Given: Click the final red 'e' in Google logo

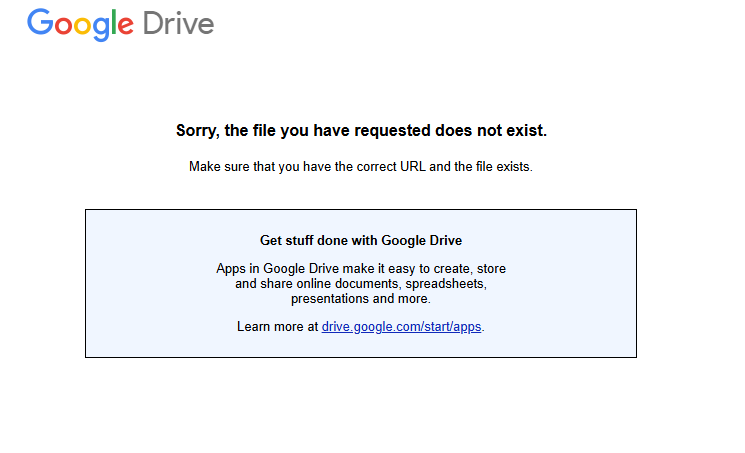Looking at the screenshot, I should click(x=127, y=26).
